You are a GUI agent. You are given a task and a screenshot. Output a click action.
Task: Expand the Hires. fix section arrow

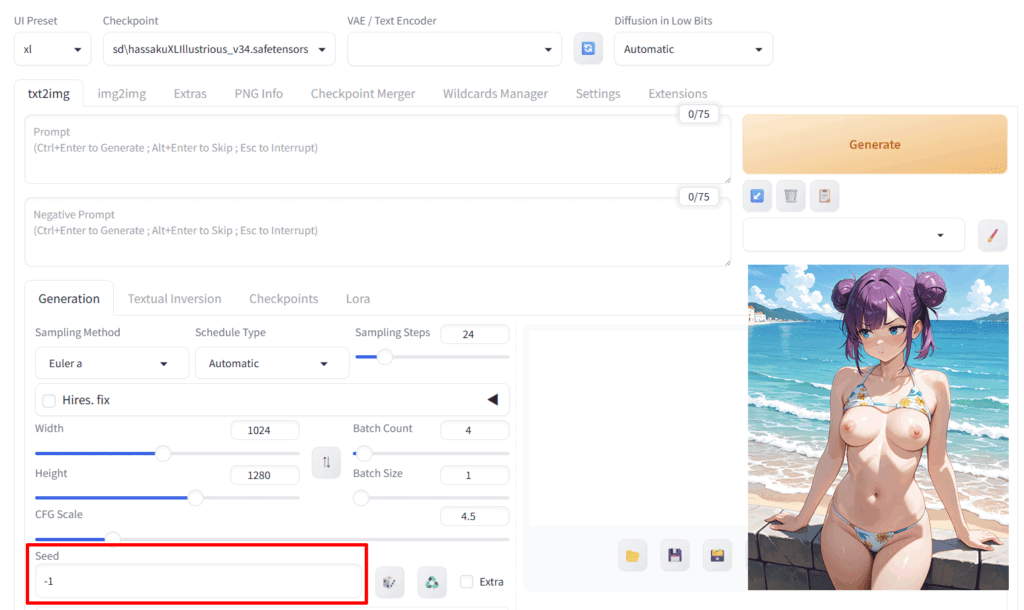click(x=492, y=400)
